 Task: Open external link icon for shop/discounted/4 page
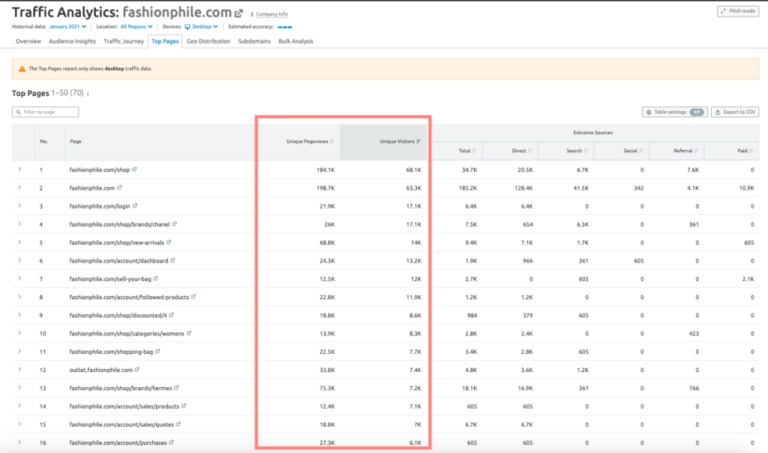(x=171, y=315)
